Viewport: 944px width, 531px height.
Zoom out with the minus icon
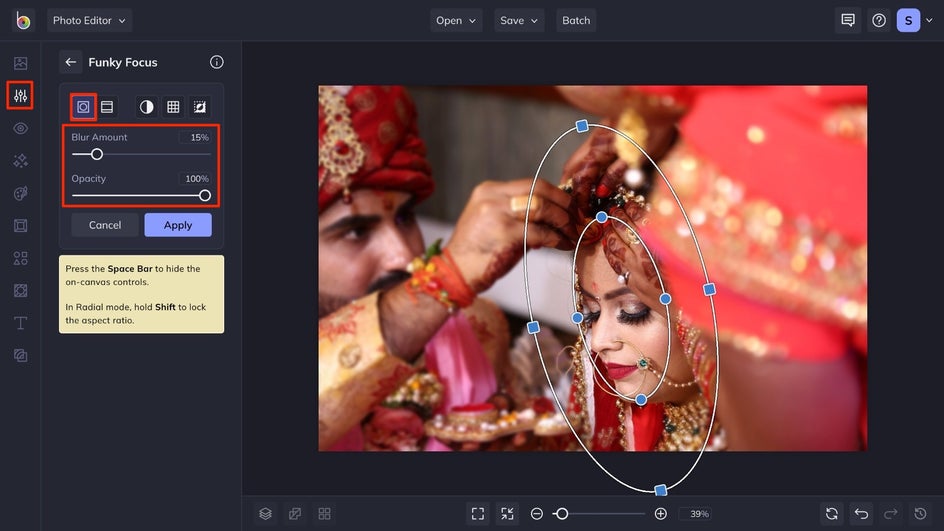[x=537, y=514]
